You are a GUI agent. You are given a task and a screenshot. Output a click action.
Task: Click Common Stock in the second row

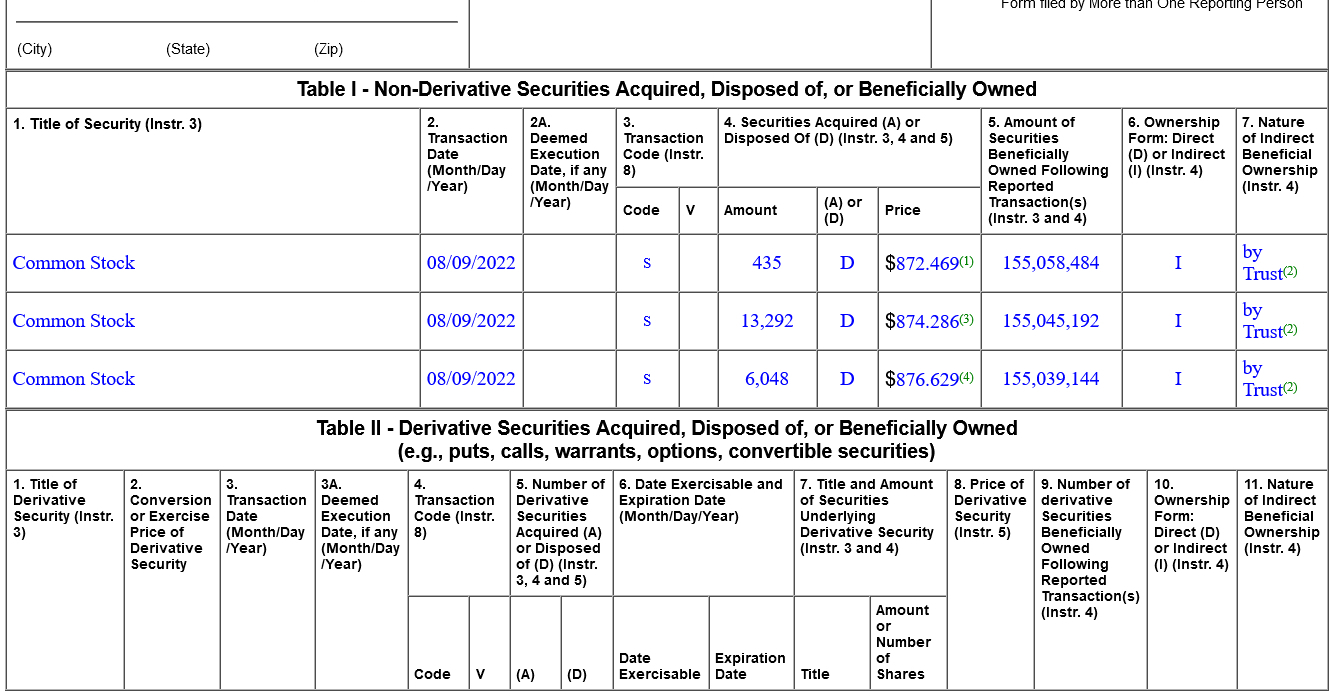pyautogui.click(x=74, y=321)
